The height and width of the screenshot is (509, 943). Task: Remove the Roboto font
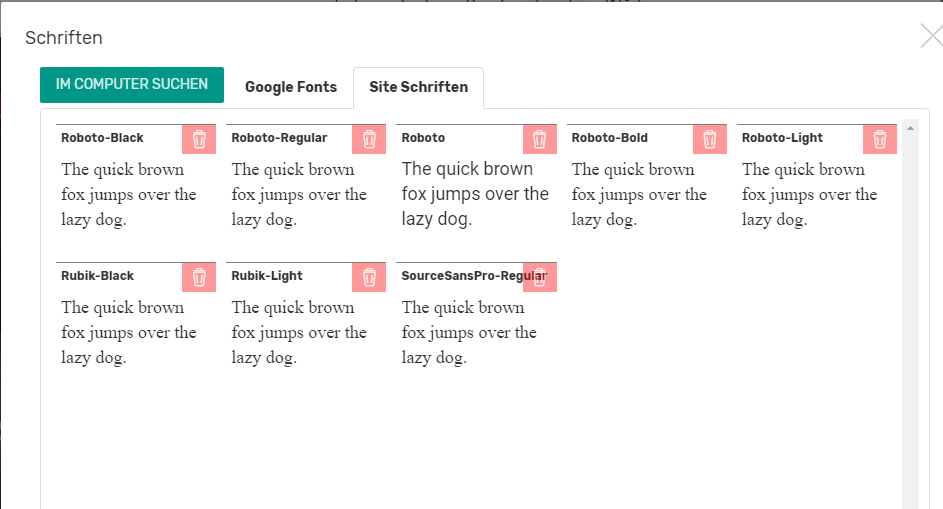click(540, 139)
